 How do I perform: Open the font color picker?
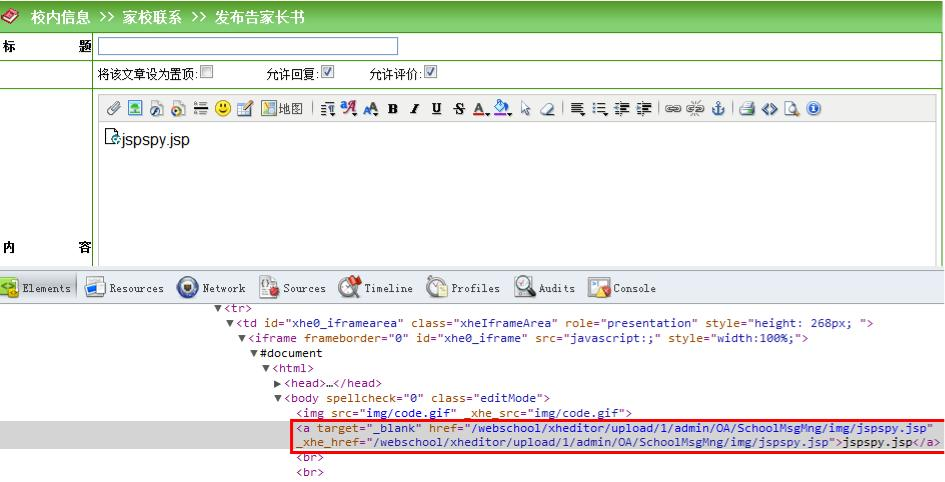(480, 108)
